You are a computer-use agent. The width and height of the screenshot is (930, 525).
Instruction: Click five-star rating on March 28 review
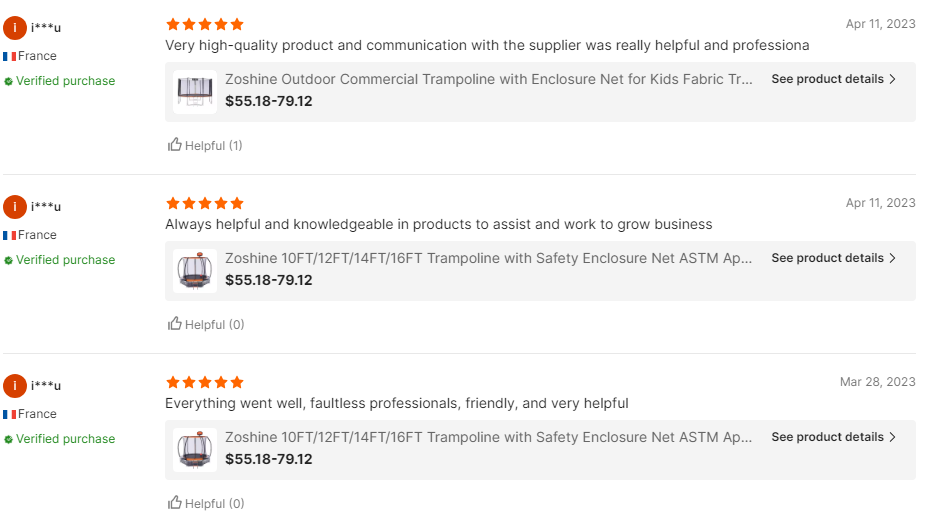pyautogui.click(x=204, y=382)
